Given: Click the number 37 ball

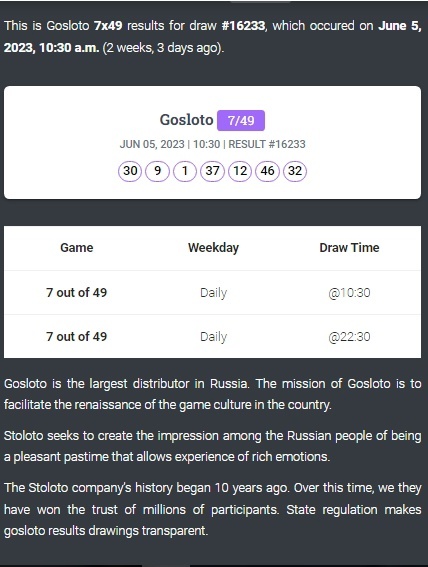Looking at the screenshot, I should (213, 171).
